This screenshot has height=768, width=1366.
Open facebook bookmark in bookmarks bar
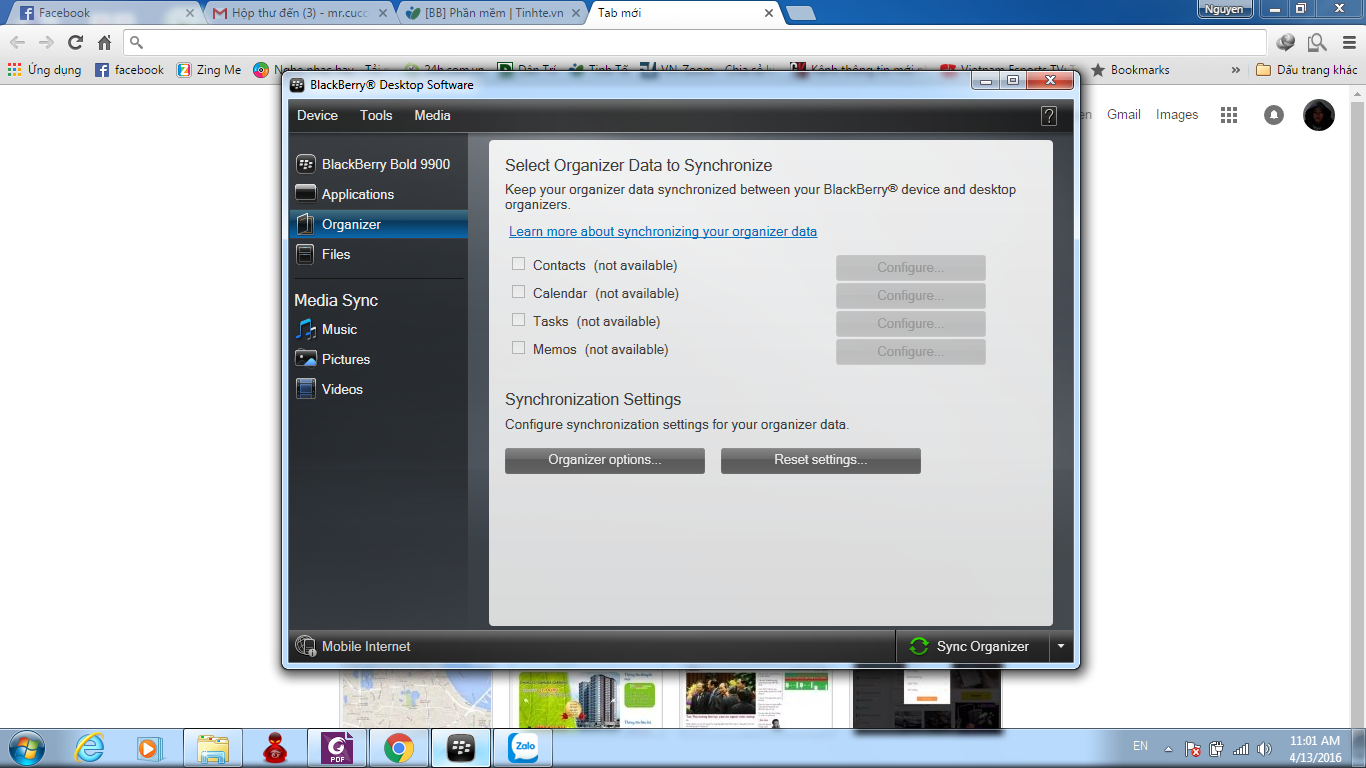[129, 70]
